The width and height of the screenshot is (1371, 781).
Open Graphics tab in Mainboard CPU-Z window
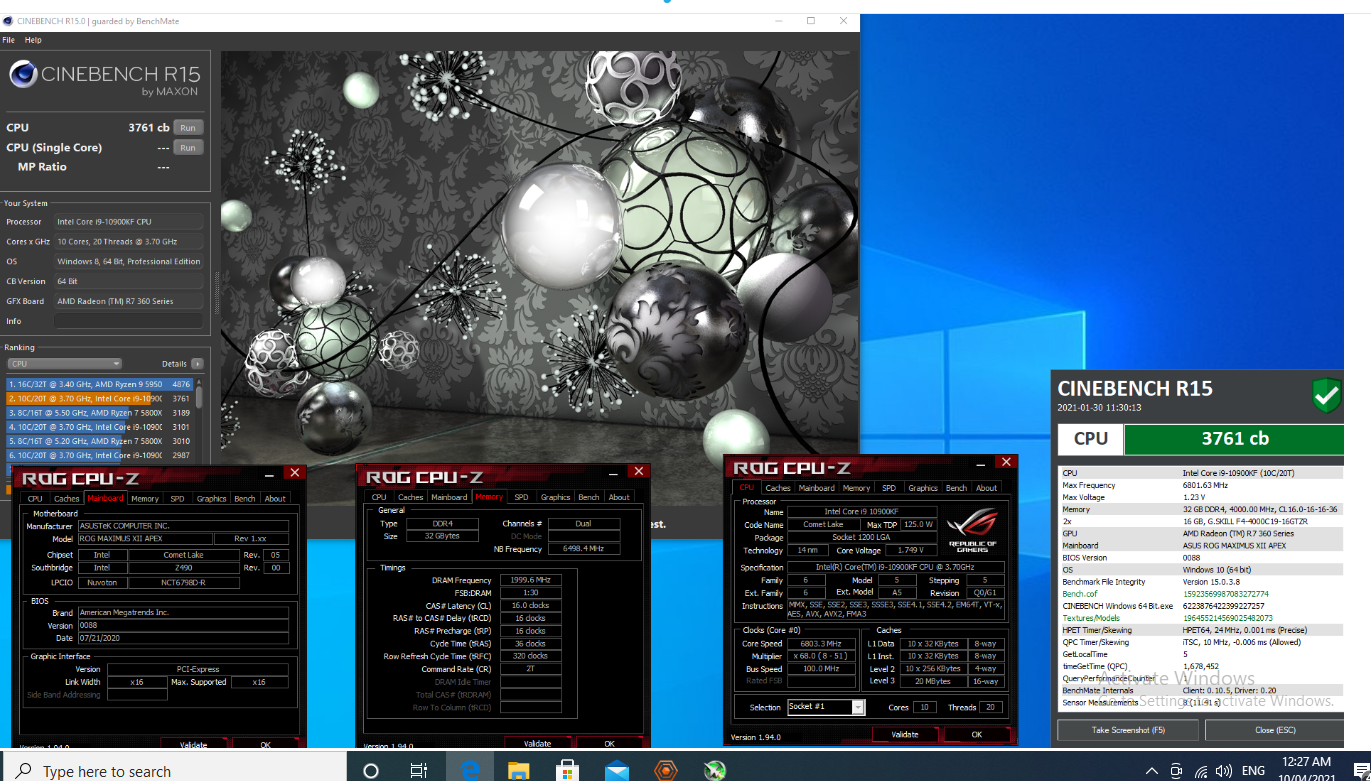[212, 498]
